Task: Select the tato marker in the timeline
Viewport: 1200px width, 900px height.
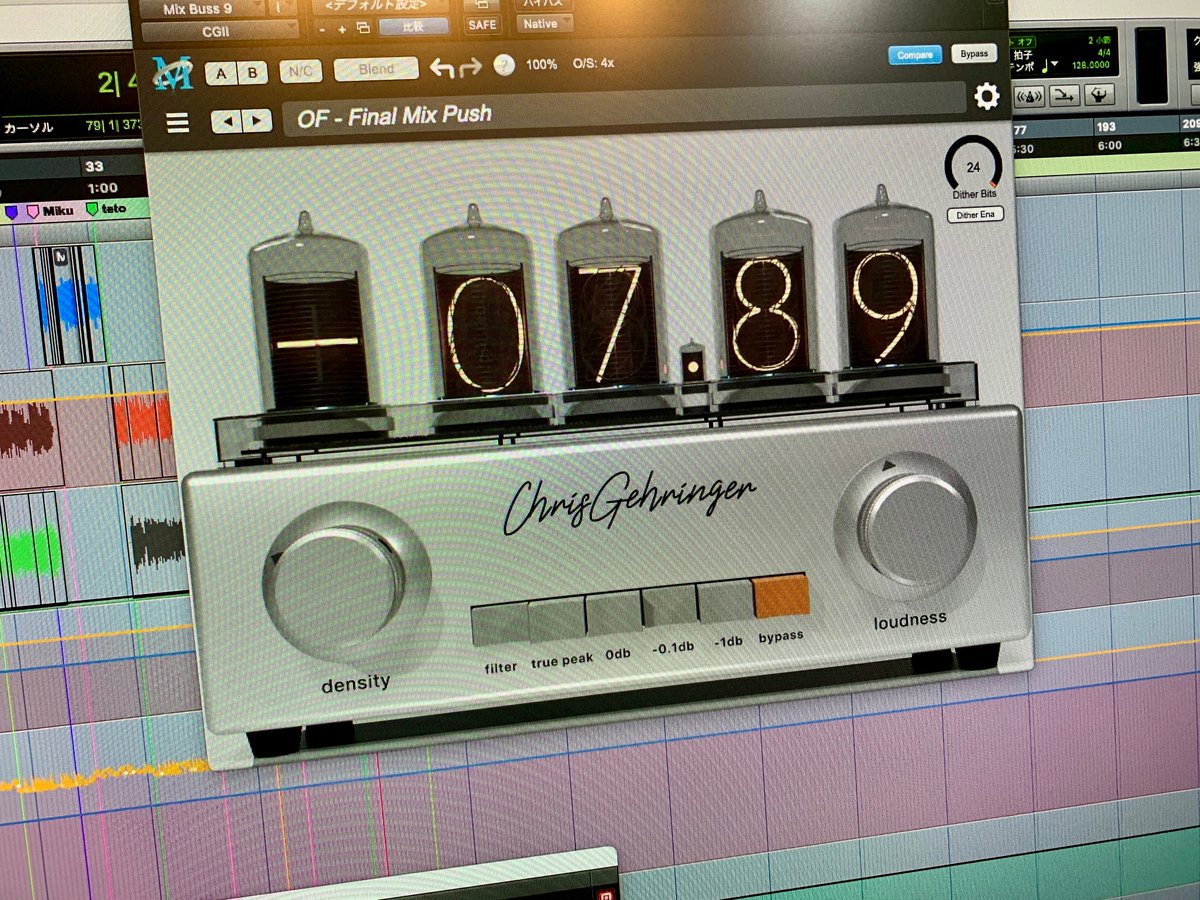Action: point(107,209)
